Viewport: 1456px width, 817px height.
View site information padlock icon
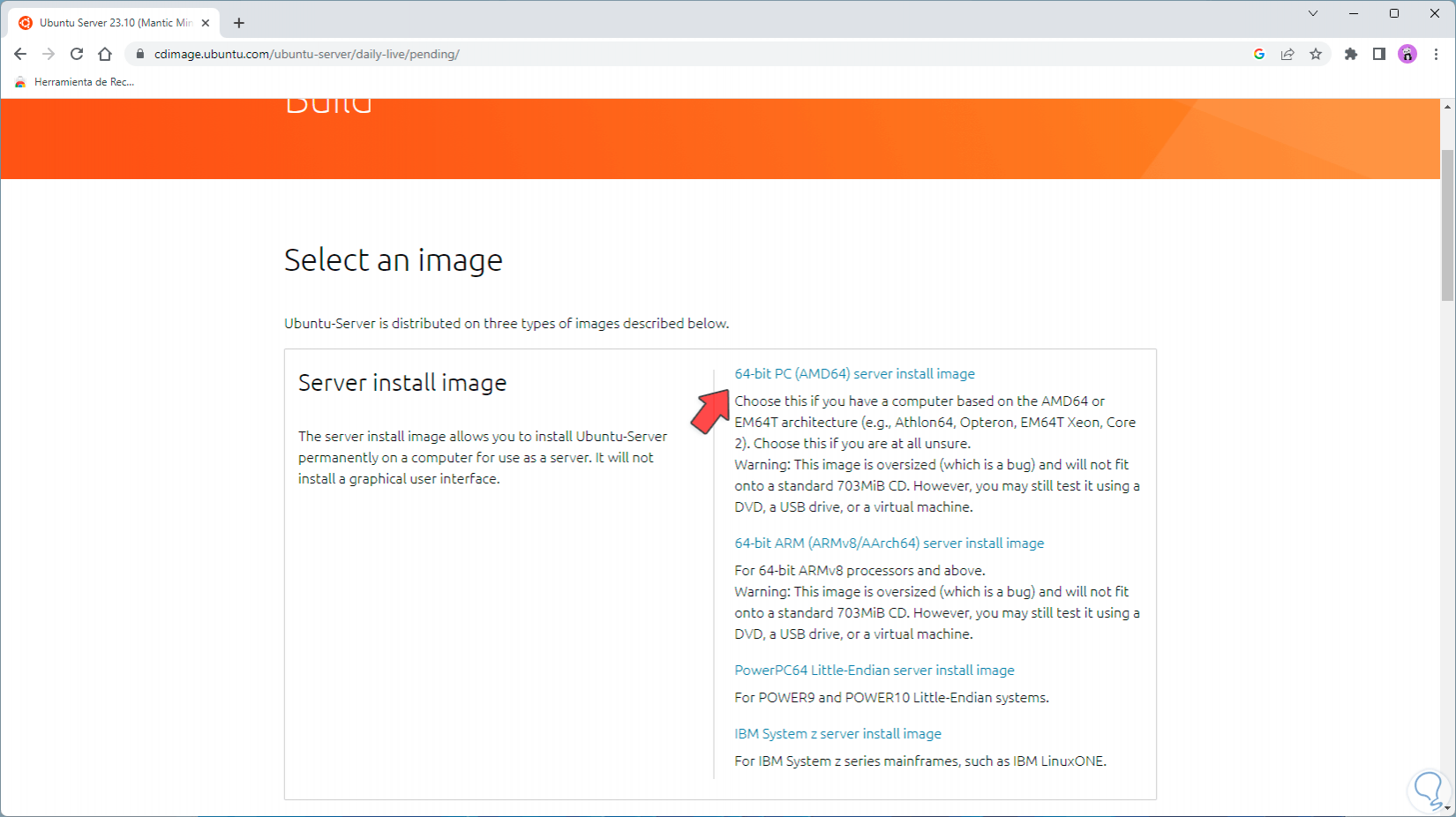point(139,54)
